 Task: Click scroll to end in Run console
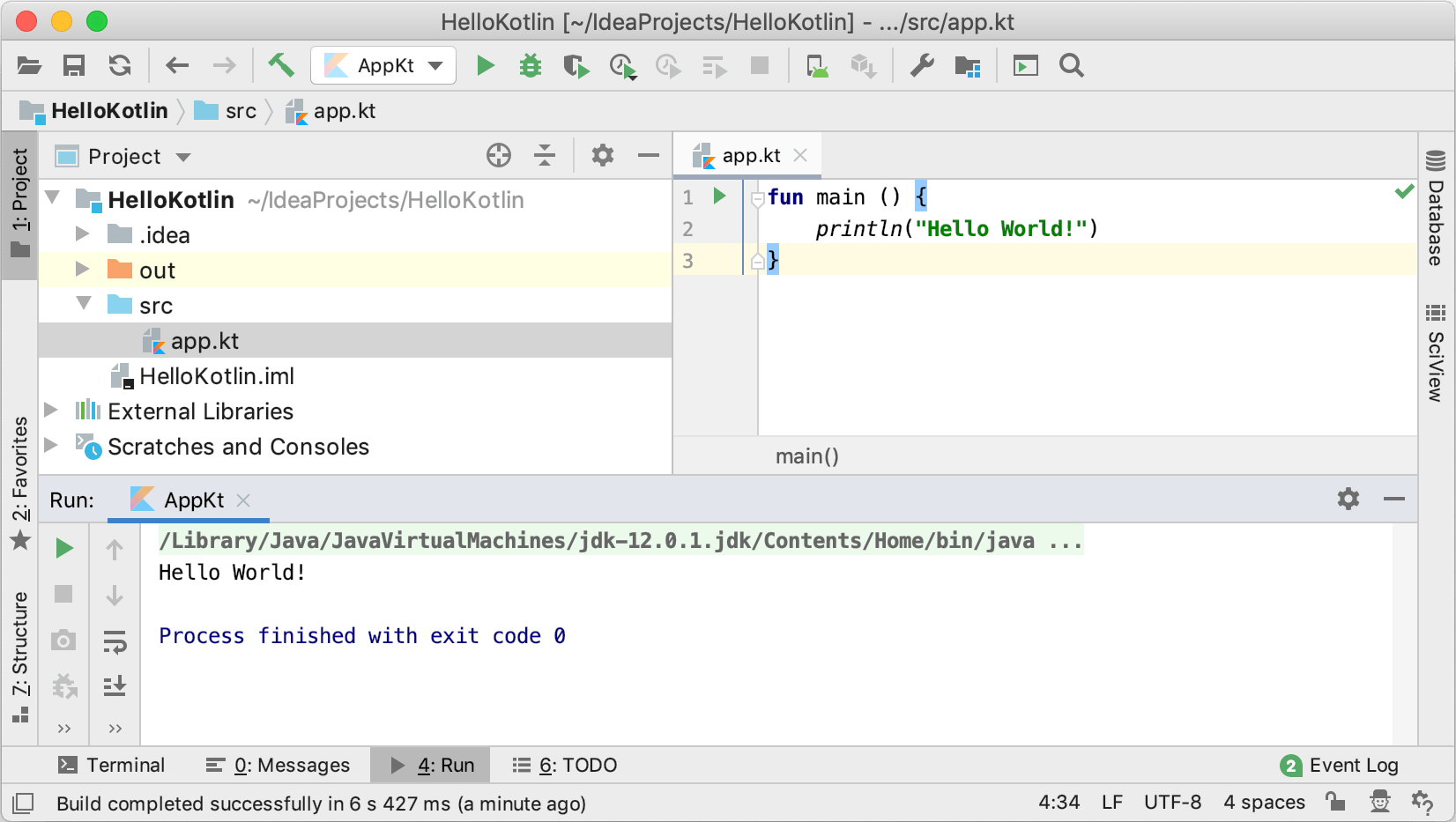(x=115, y=685)
